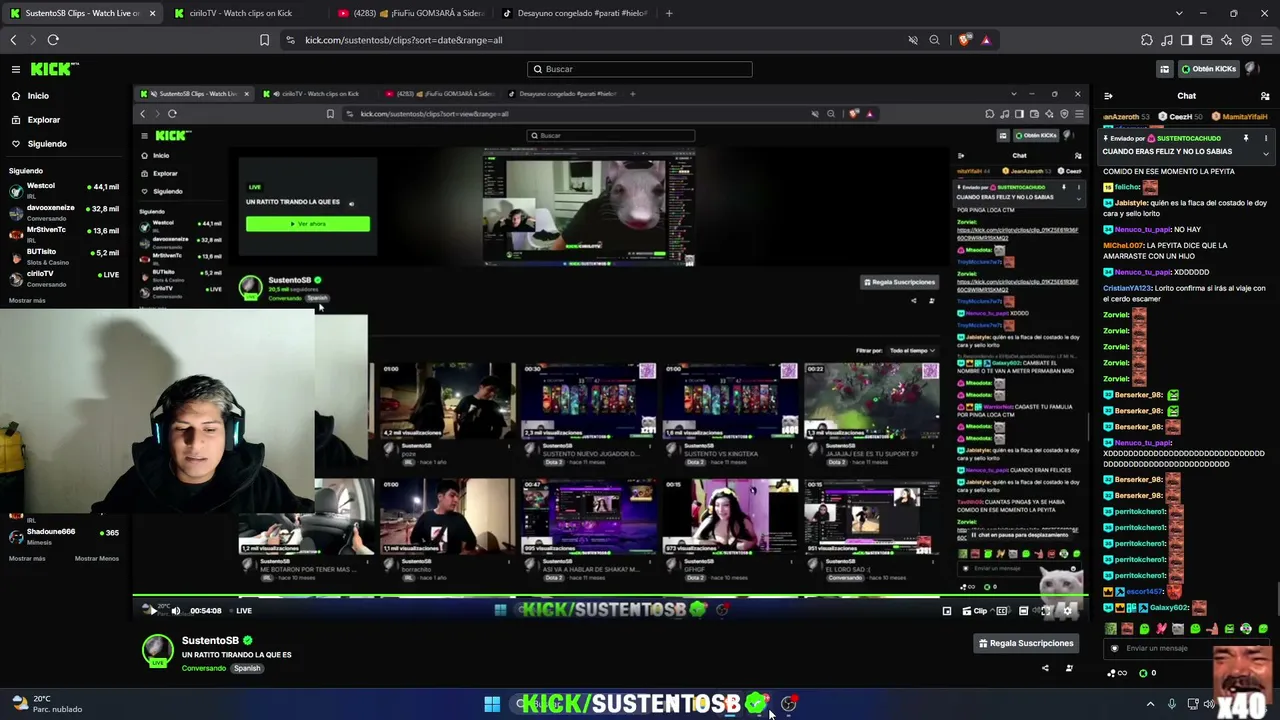The image size is (1280, 720).
Task: Open the Westcol channel in the sidebar
Action: 64,189
